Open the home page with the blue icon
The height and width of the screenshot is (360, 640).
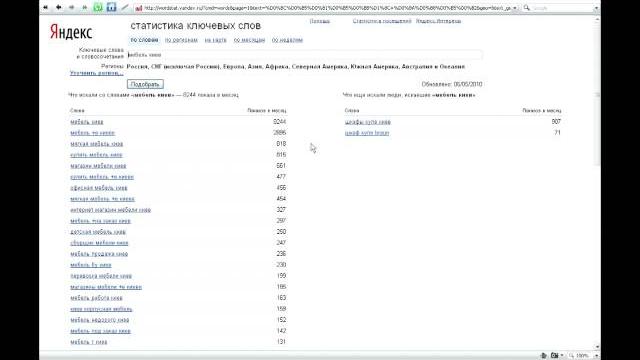[111, 7]
